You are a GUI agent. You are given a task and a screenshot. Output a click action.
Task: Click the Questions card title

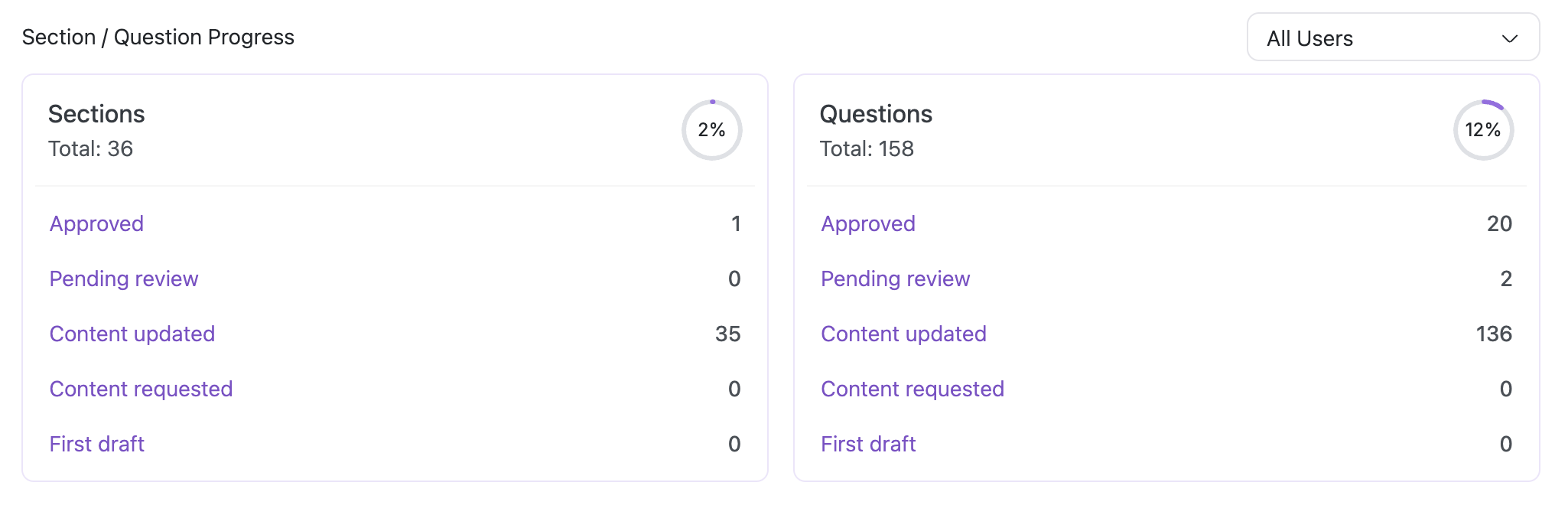click(x=876, y=114)
